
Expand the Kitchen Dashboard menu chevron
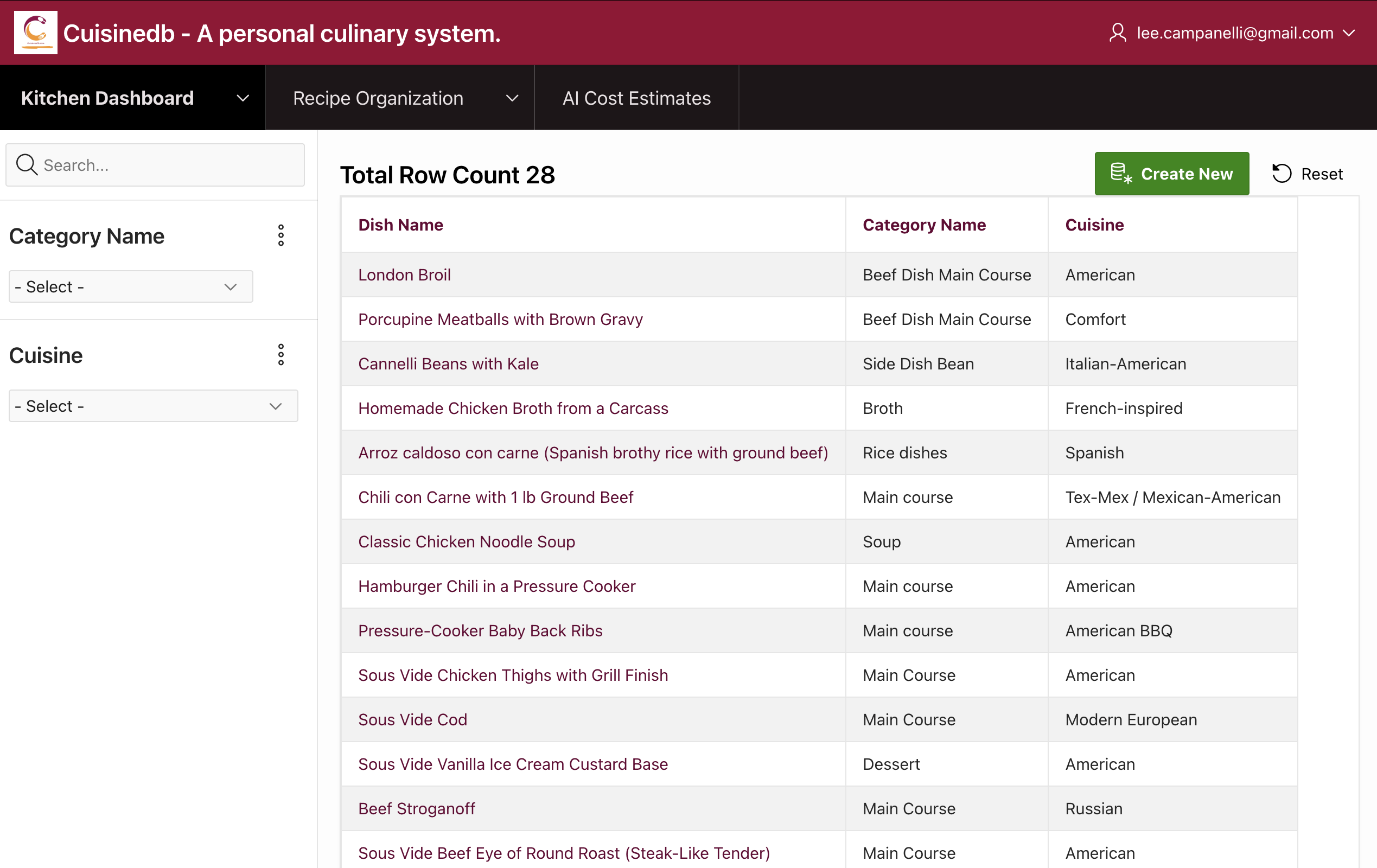click(242, 98)
